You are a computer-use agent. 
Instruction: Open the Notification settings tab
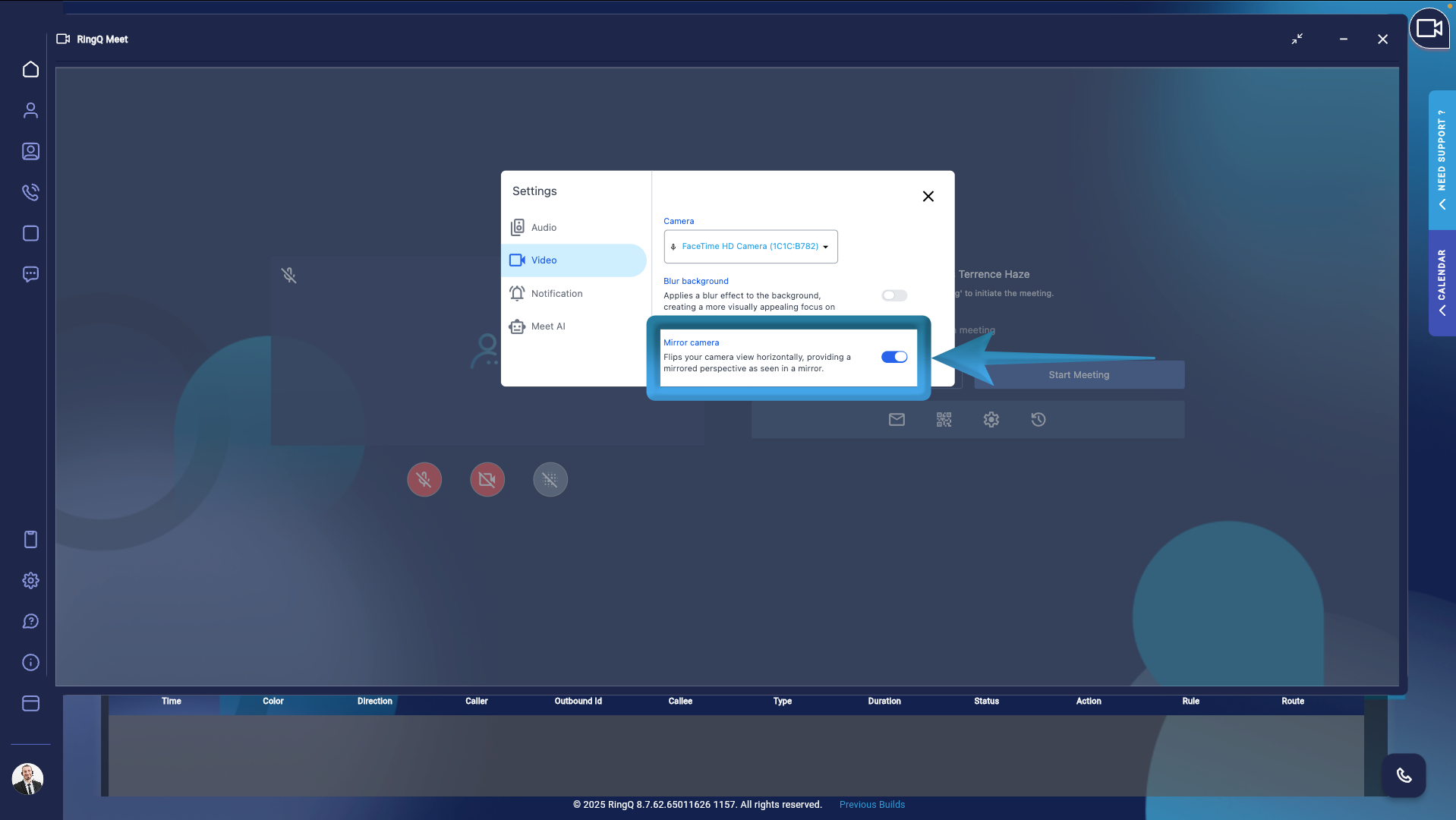tap(556, 294)
